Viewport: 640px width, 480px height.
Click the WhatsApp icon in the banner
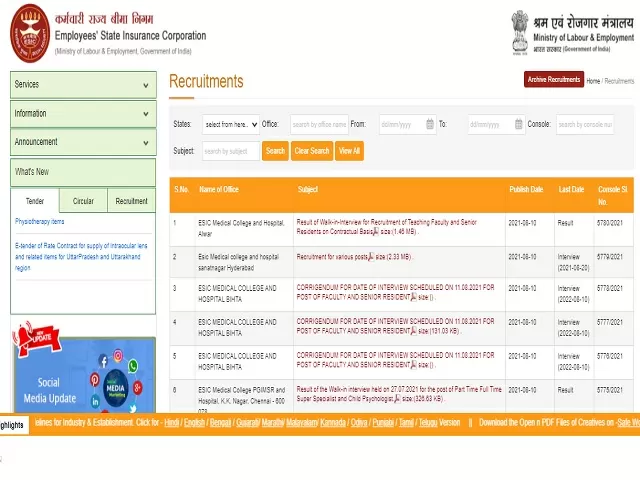(x=132, y=367)
